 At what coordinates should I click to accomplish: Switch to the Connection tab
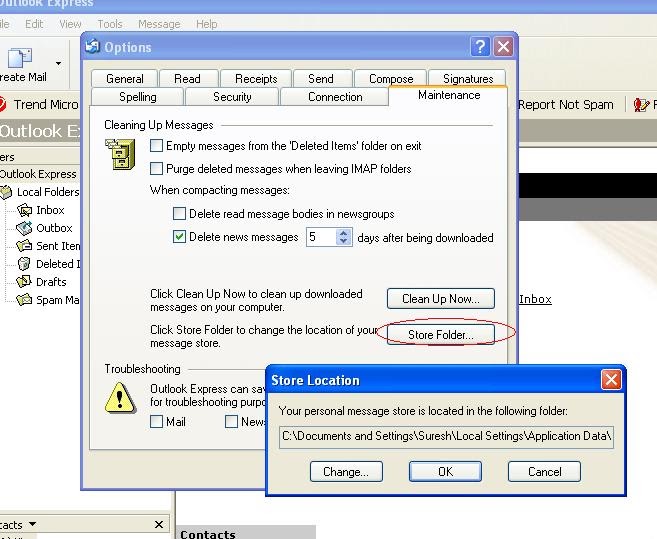[x=335, y=97]
